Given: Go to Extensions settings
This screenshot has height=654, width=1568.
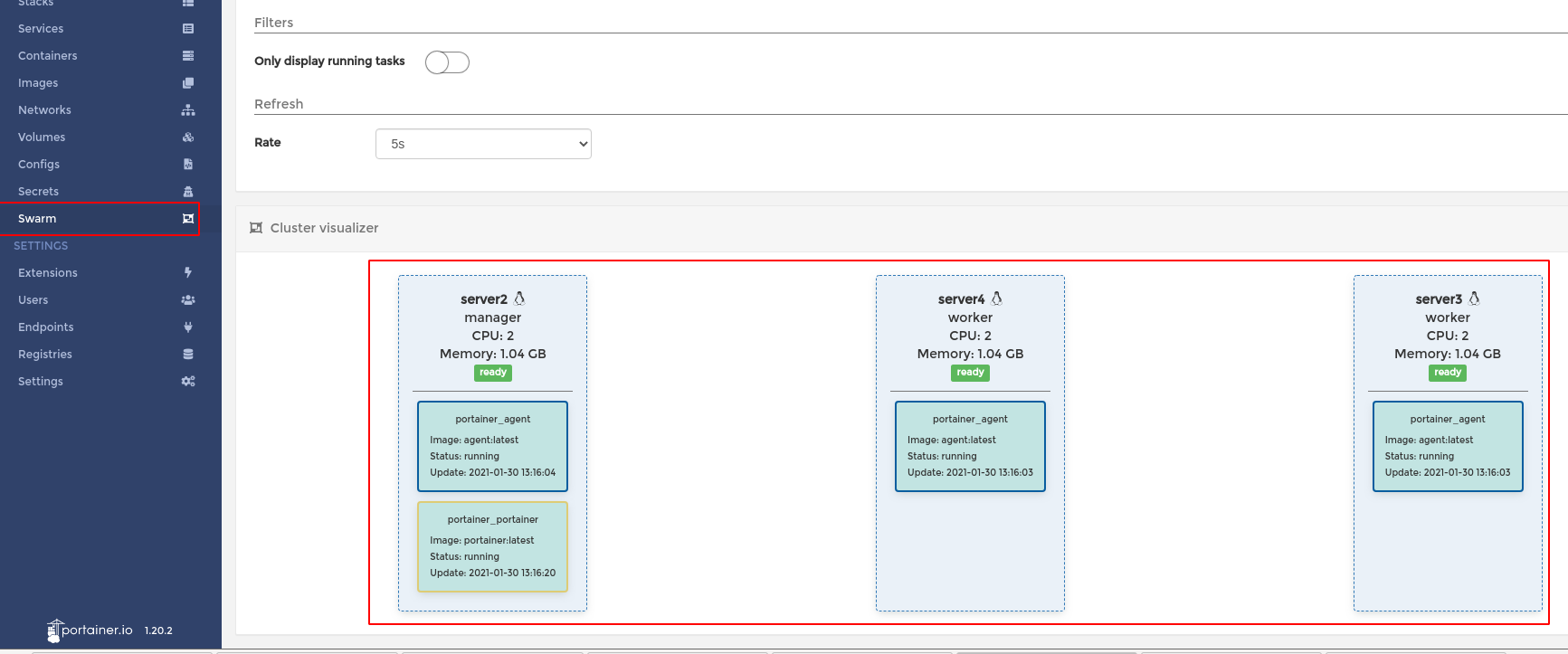Looking at the screenshot, I should click(x=48, y=273).
